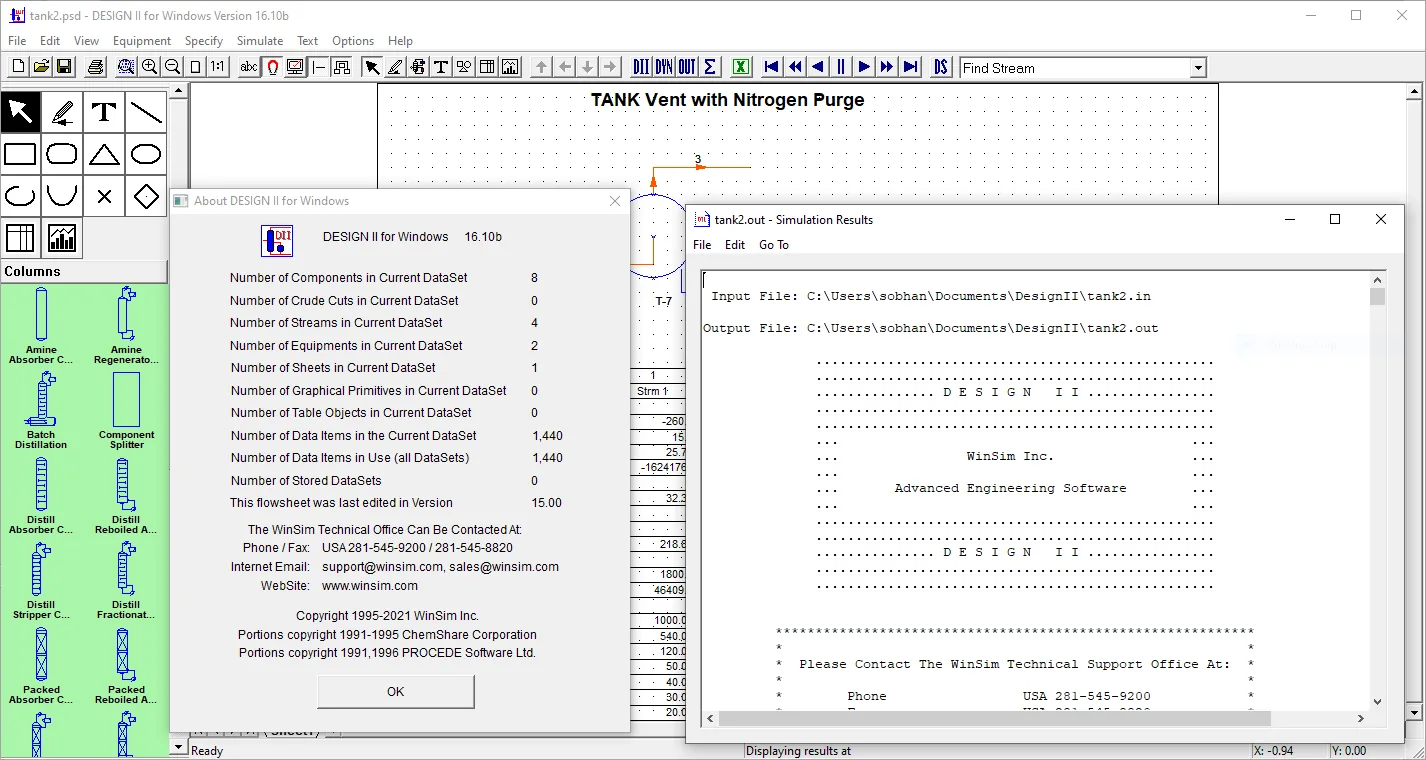Select the Triangle shape tool
Screen dimensions: 1426x760
[104, 154]
